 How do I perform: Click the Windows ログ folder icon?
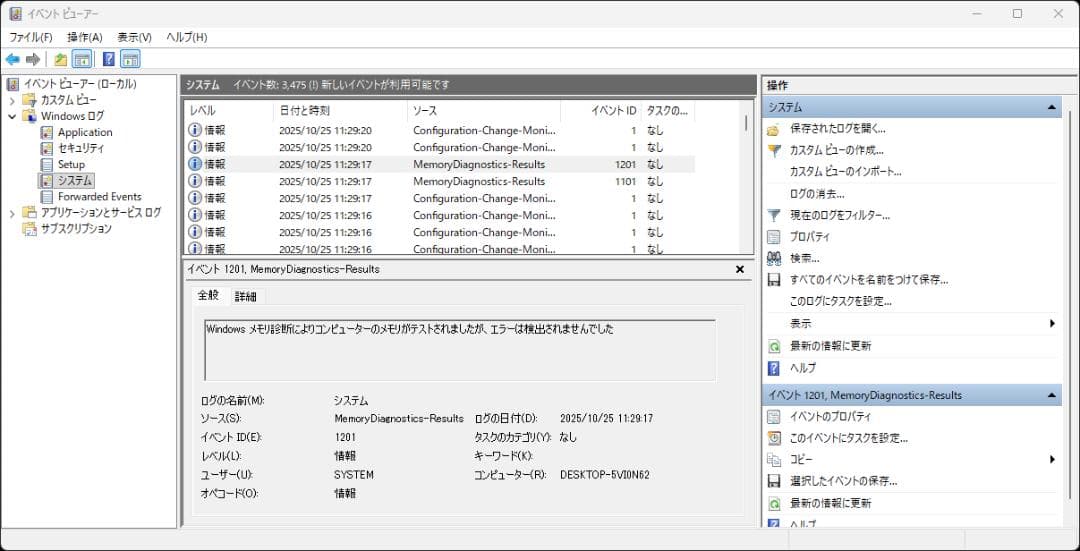tap(30, 116)
